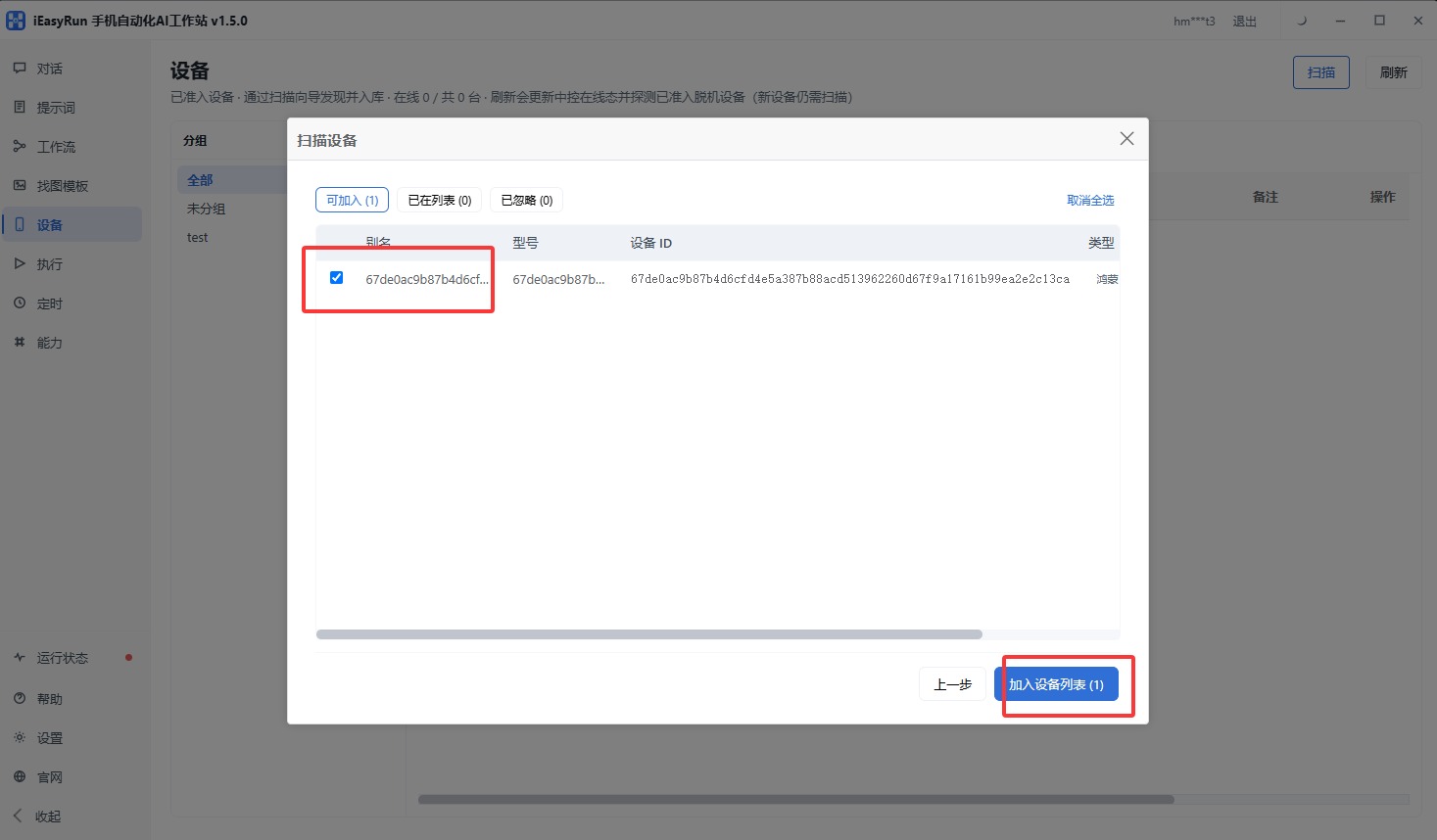Click the 备注 column header
This screenshot has width=1437, height=840.
point(1265,197)
